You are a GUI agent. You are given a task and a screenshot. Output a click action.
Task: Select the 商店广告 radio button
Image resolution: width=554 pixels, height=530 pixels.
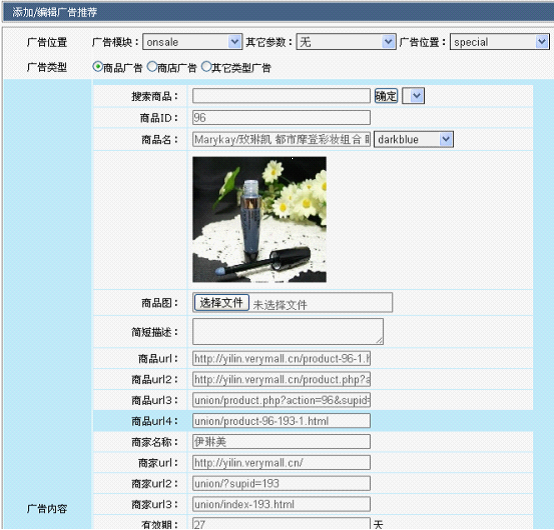(152, 66)
